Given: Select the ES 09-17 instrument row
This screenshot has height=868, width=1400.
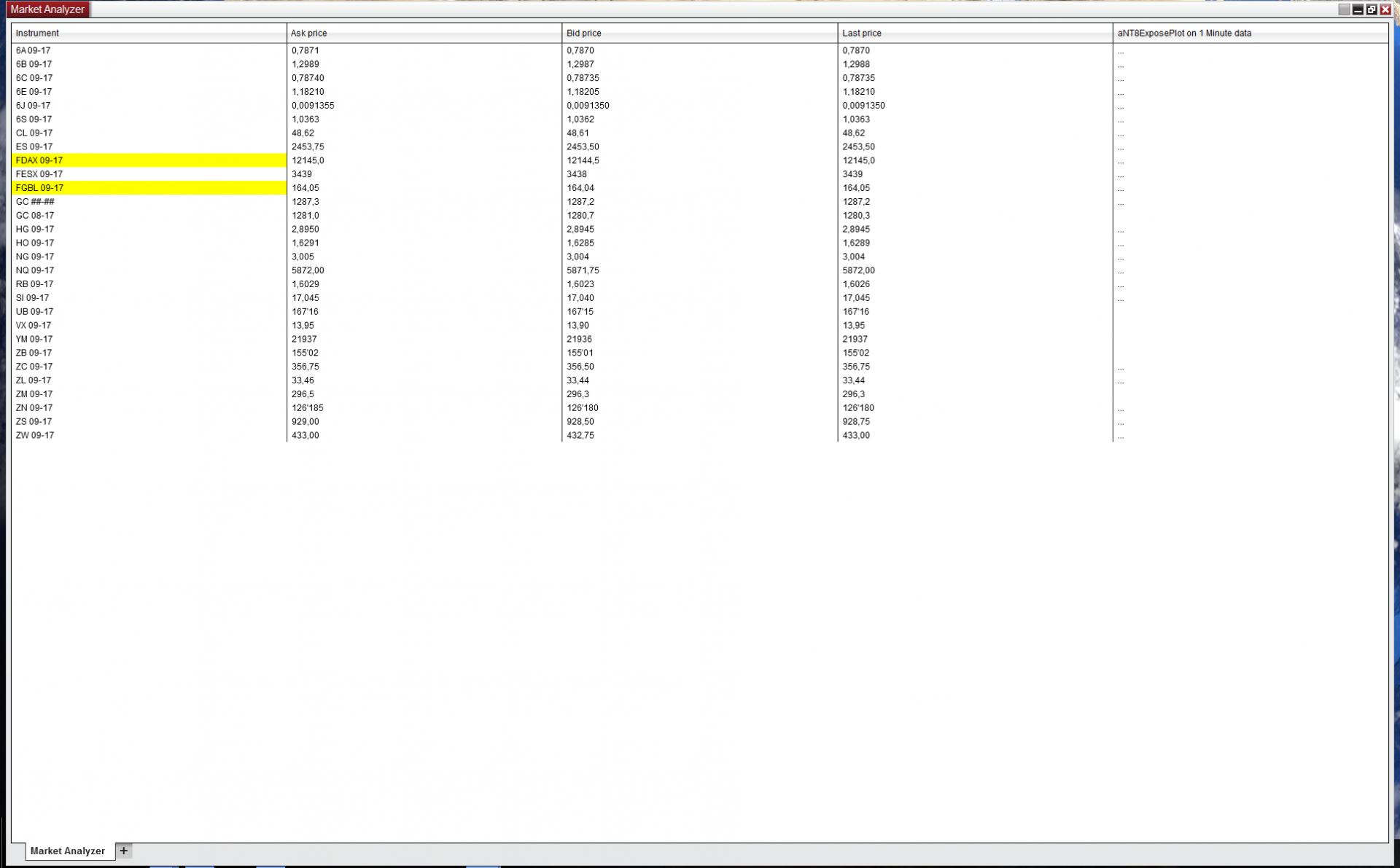Looking at the screenshot, I should (x=34, y=146).
